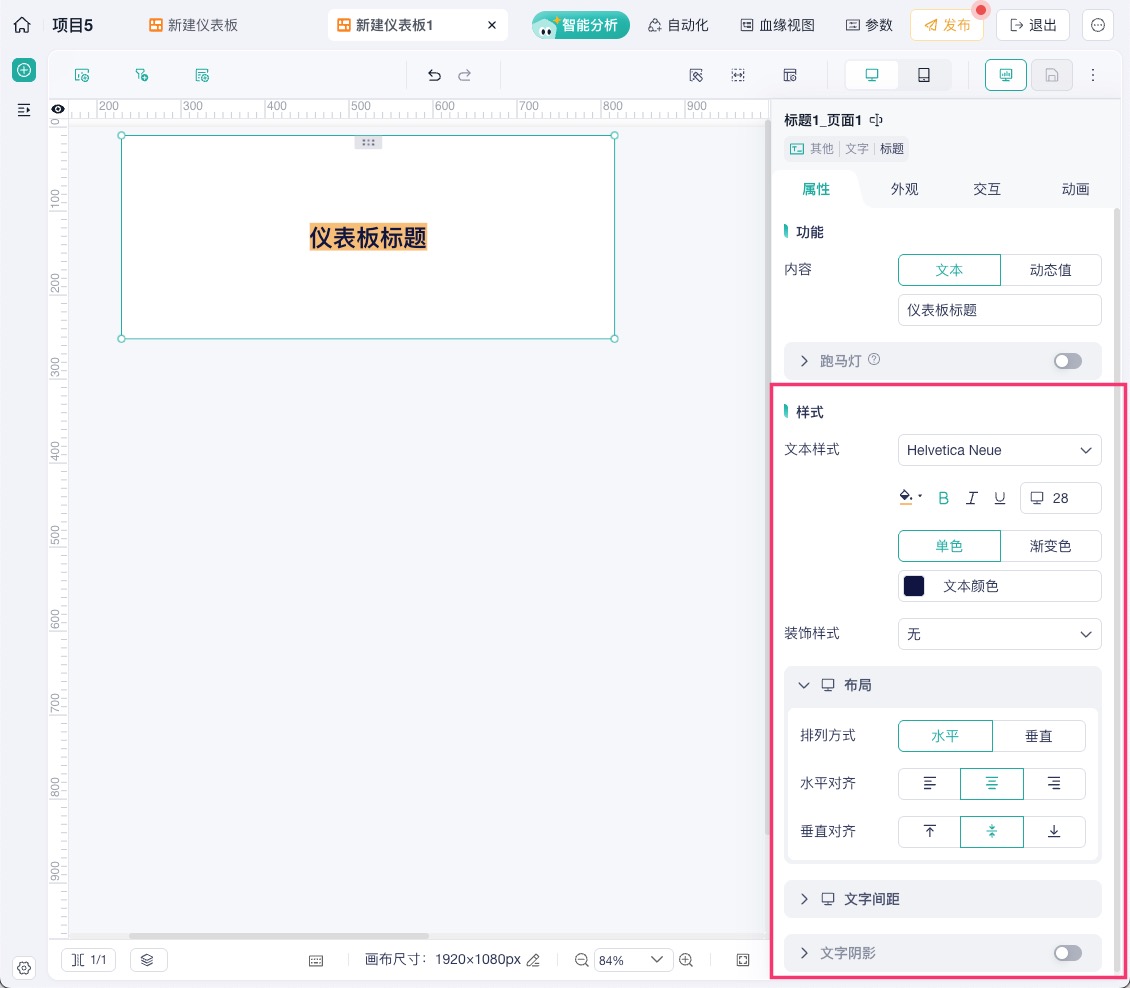Click the zoom out magnifier
This screenshot has height=988, width=1130.
tap(581, 960)
